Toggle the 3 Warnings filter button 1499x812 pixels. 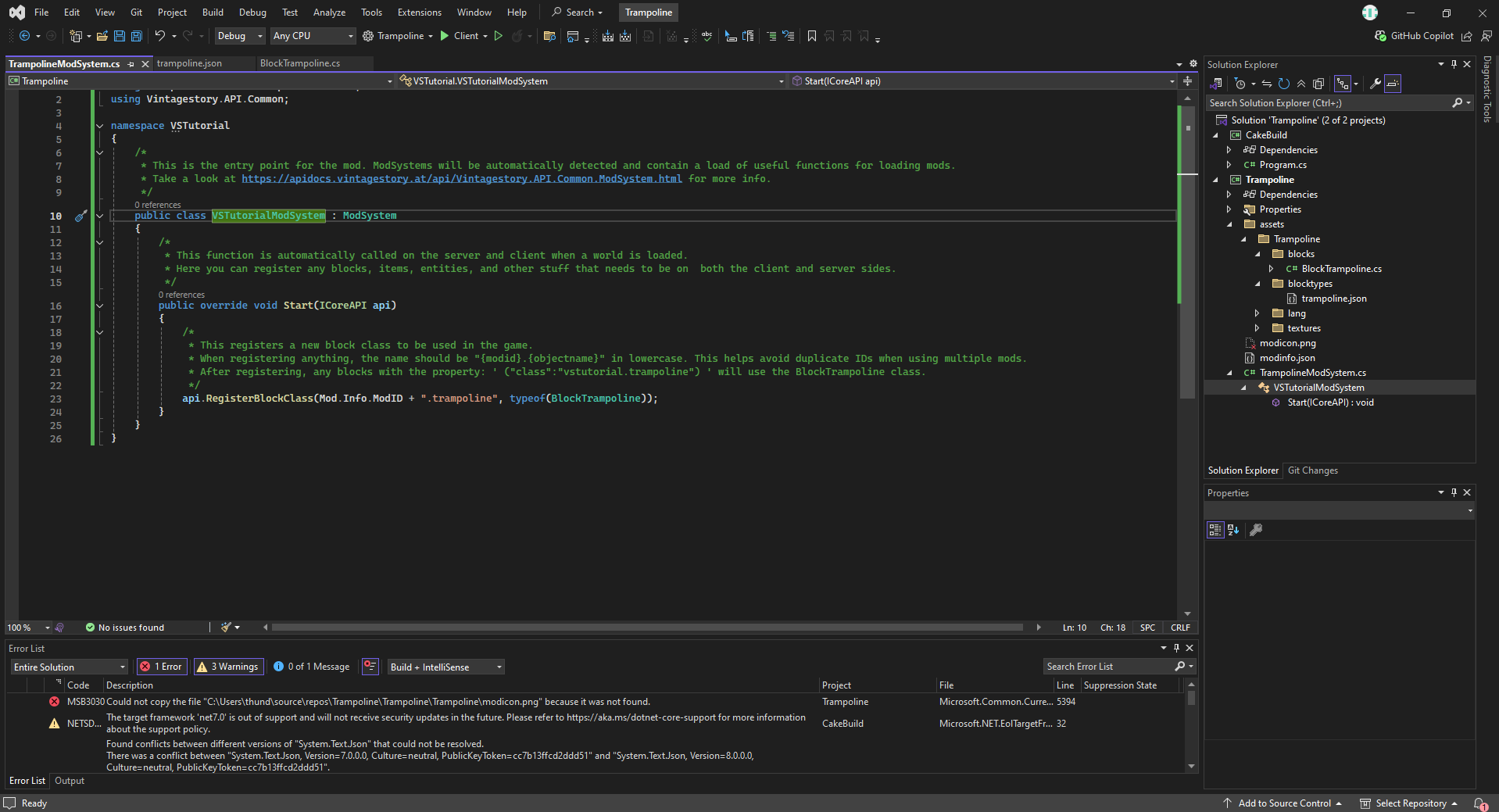[228, 667]
